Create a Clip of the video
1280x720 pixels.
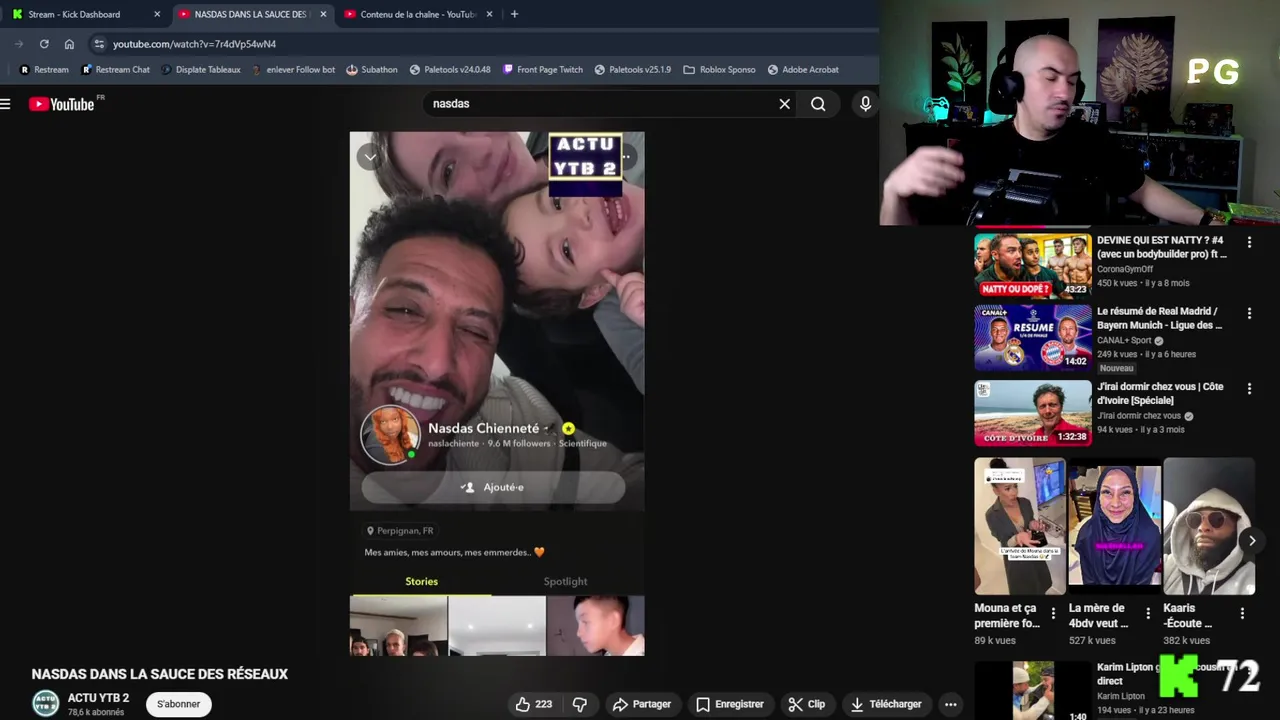click(x=806, y=704)
